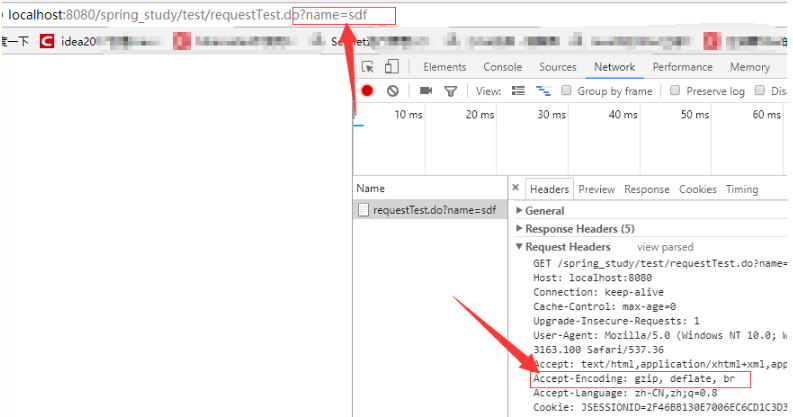The image size is (793, 417).
Task: Switch to the Console tab
Action: point(502,67)
